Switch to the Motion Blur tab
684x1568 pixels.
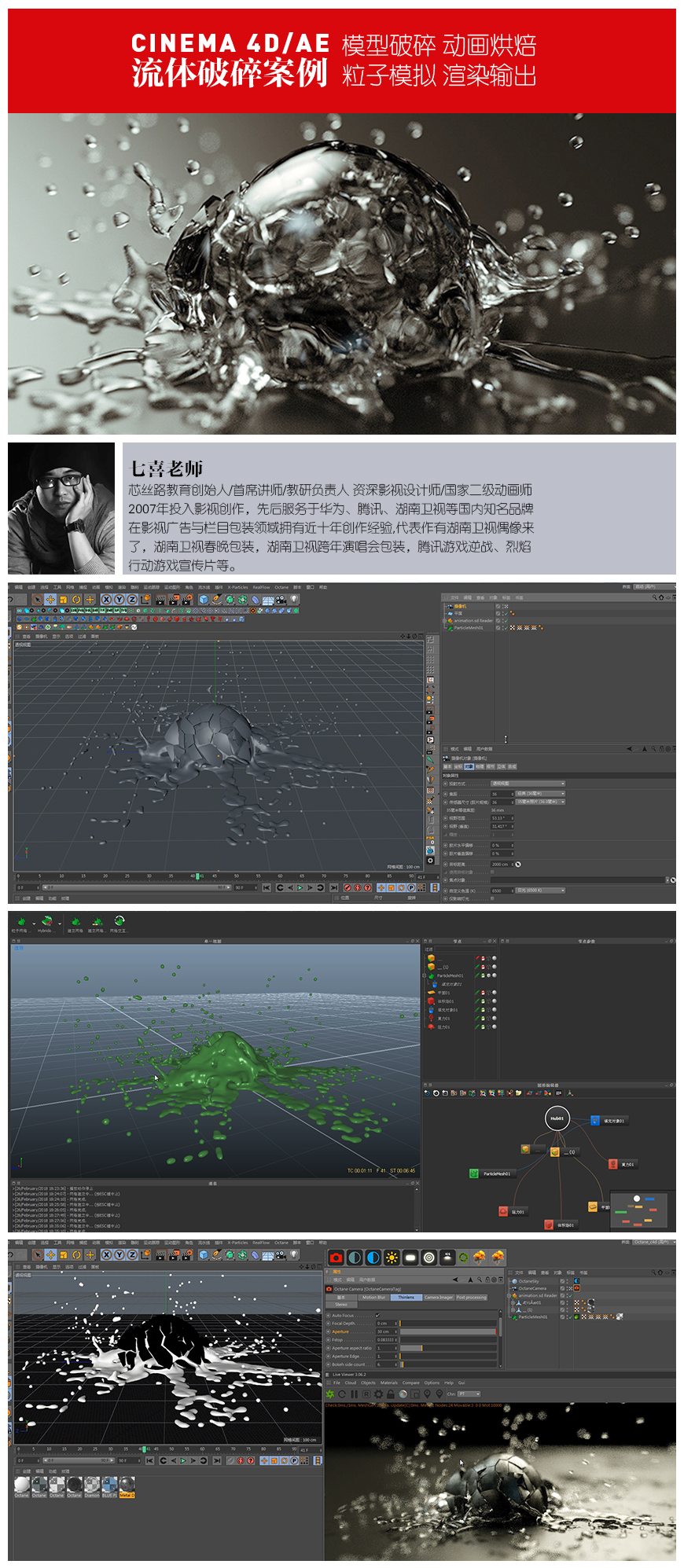pyautogui.click(x=373, y=1297)
